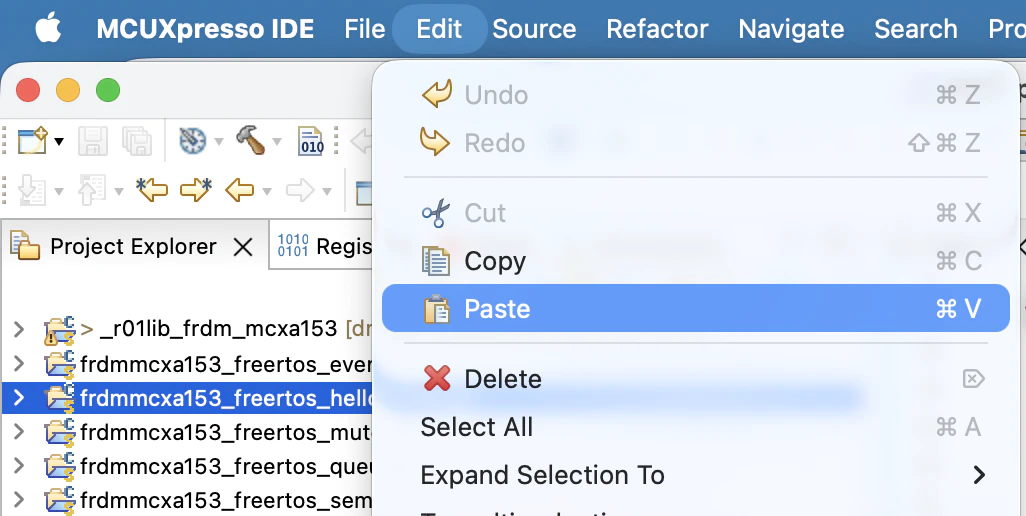Click the frdmmcxa153_freertos_hello project folder icon
Viewport: 1026px width, 516px height.
point(60,397)
